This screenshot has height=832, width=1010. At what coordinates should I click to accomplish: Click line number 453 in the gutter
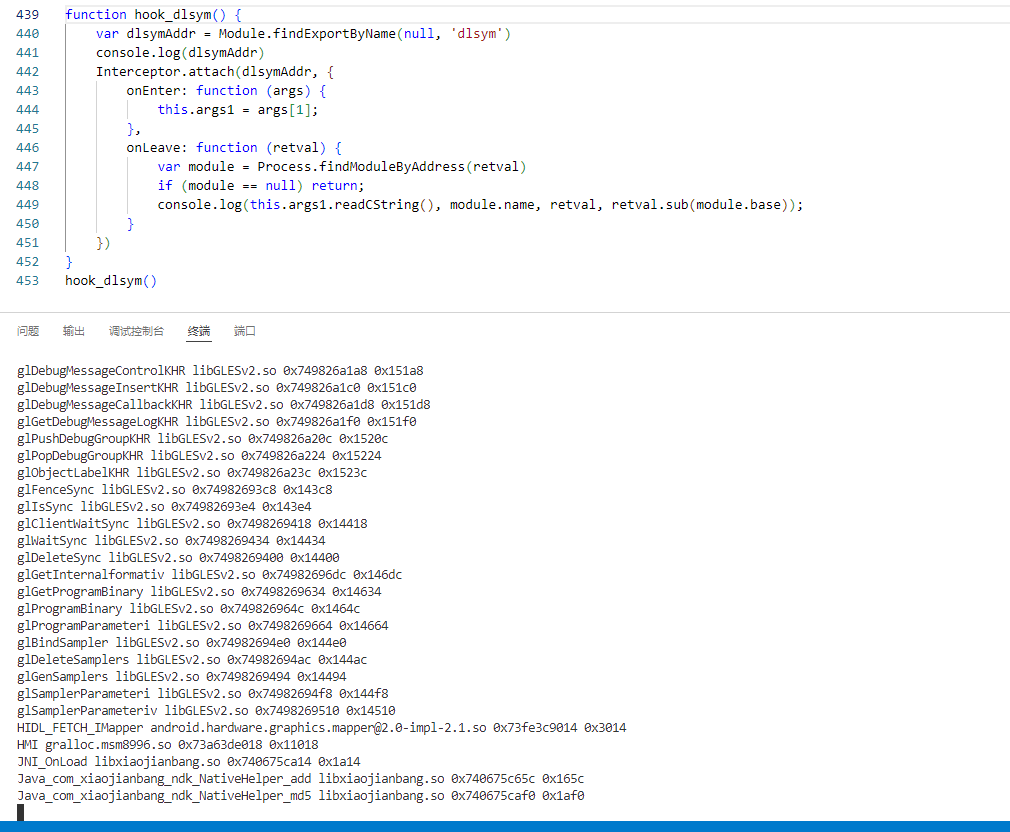[27, 281]
